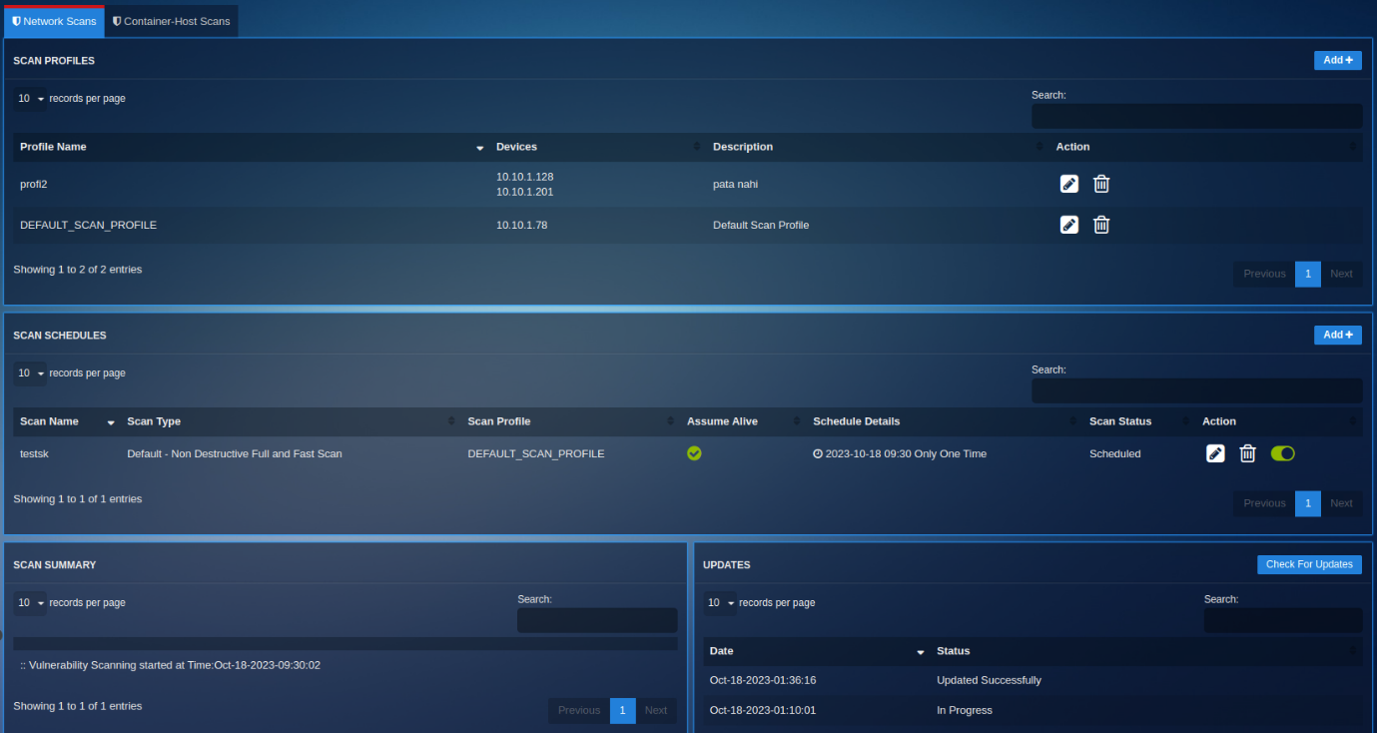Screen dimensions: 1377x733
Task: Open Scan Summary records per page dropdown
Action: (30, 603)
